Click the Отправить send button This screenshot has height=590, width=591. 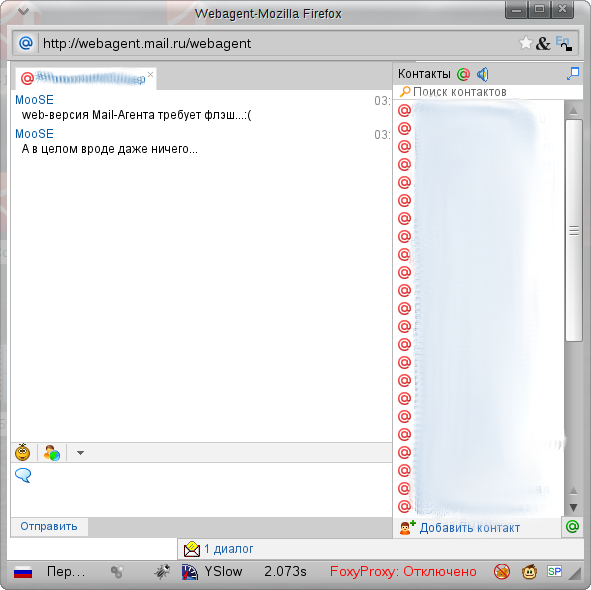click(x=49, y=526)
